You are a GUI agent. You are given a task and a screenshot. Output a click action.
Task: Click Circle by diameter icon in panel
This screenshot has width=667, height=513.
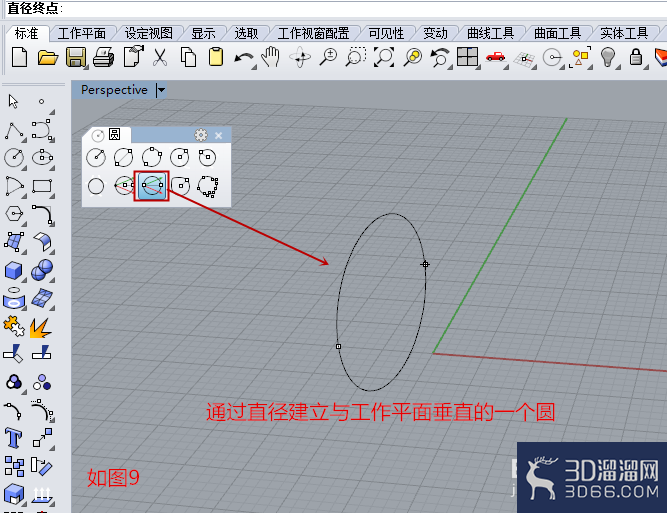[x=123, y=157]
